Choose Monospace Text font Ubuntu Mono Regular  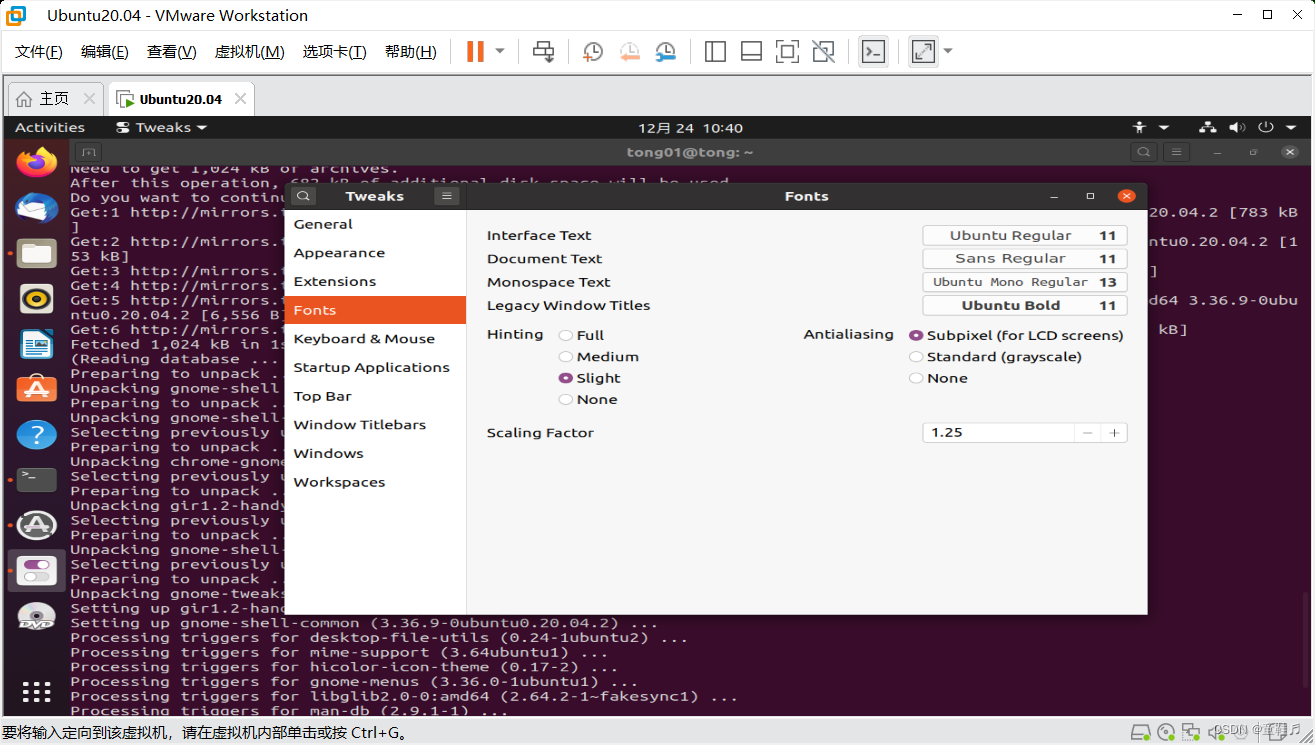1025,282
